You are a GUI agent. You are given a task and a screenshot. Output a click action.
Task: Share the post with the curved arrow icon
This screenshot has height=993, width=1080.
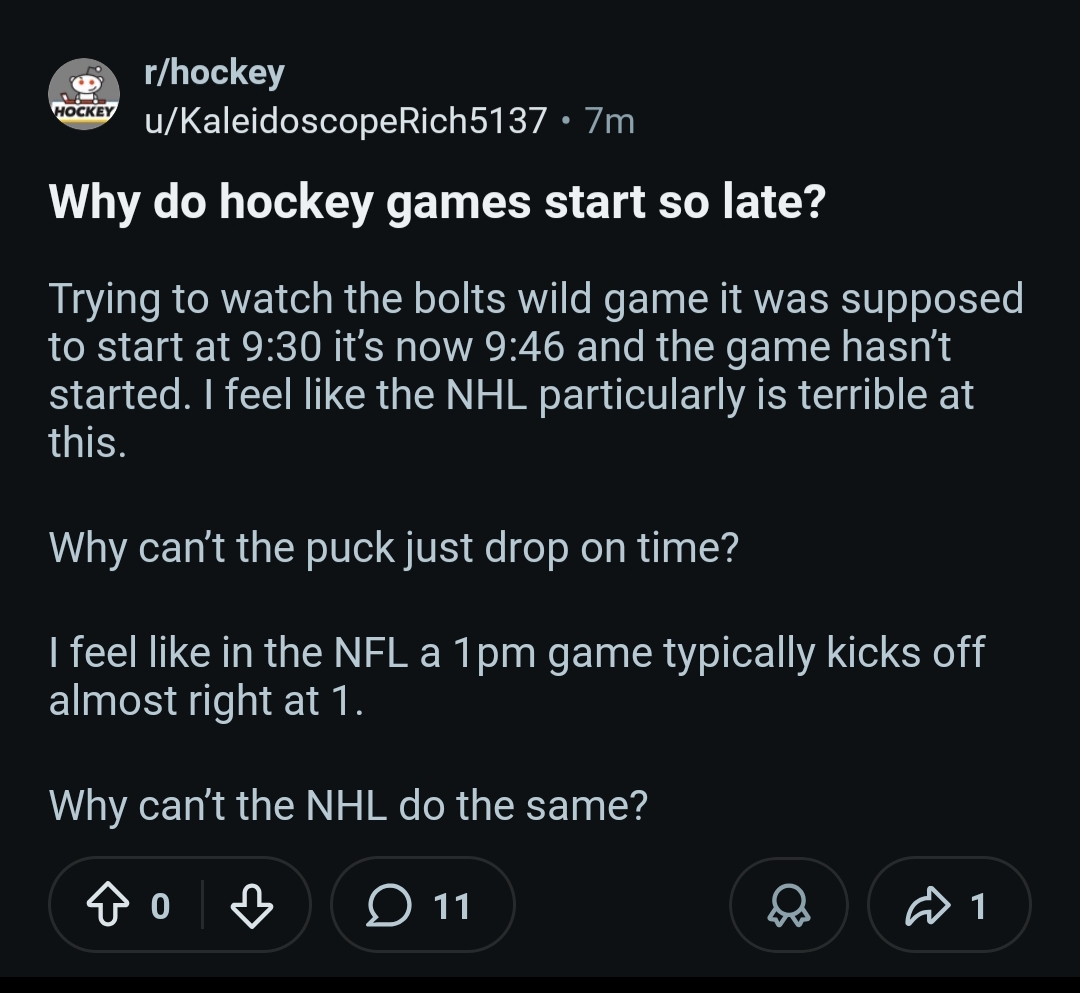pos(927,905)
